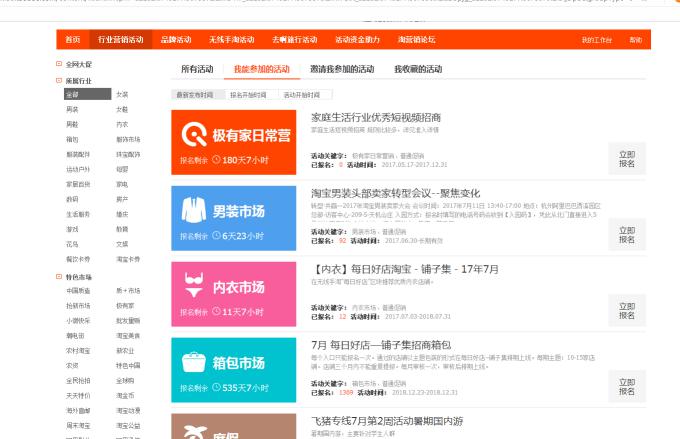Click the shirt icon on 男装市场 tile
This screenshot has height=439, width=680.
pos(193,210)
